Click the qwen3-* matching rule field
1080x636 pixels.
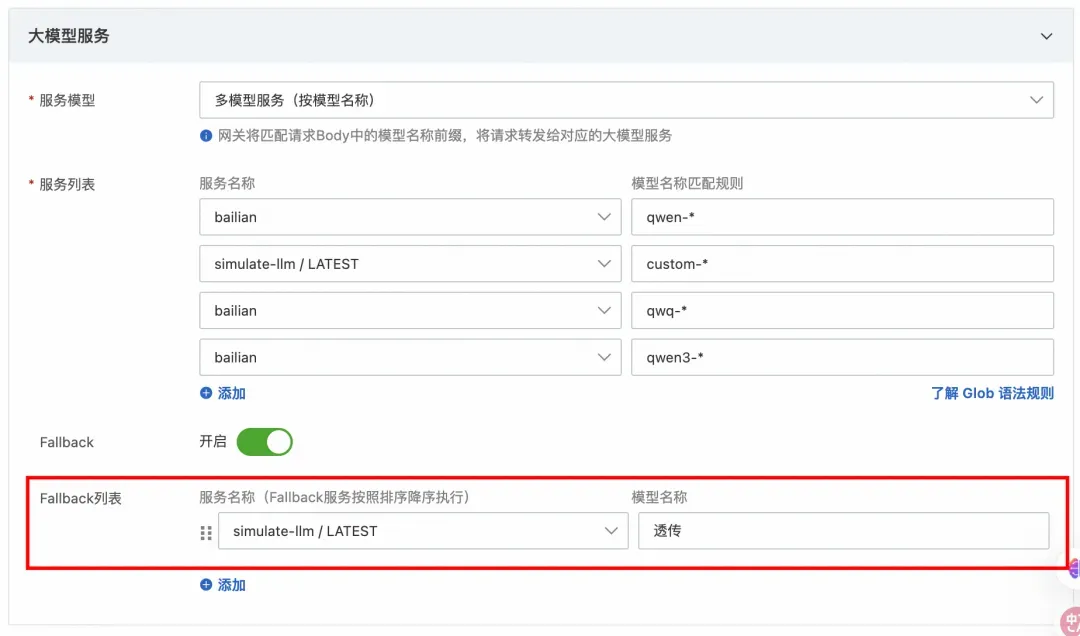coord(842,358)
